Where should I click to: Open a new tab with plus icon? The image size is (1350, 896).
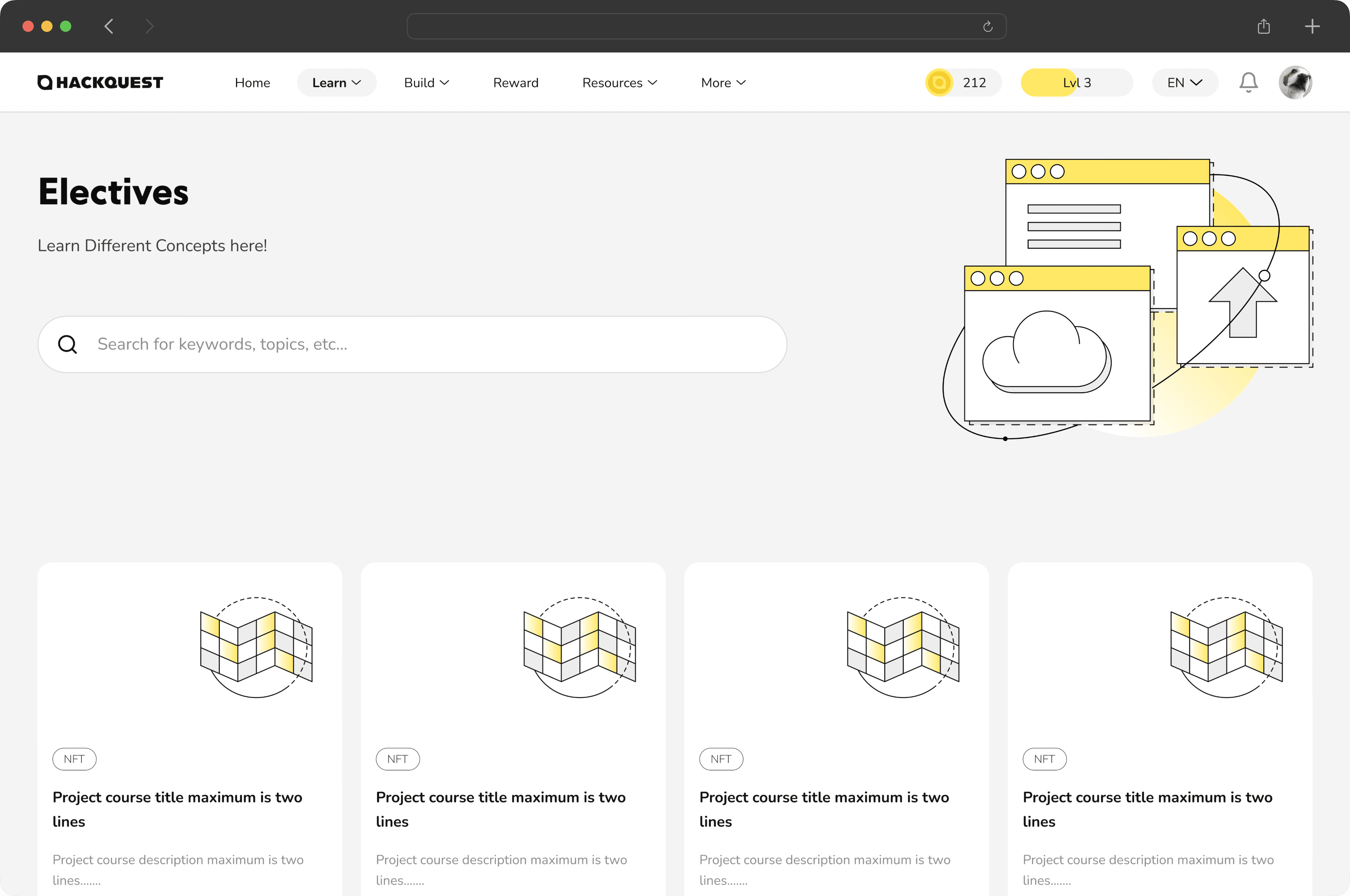point(1312,26)
